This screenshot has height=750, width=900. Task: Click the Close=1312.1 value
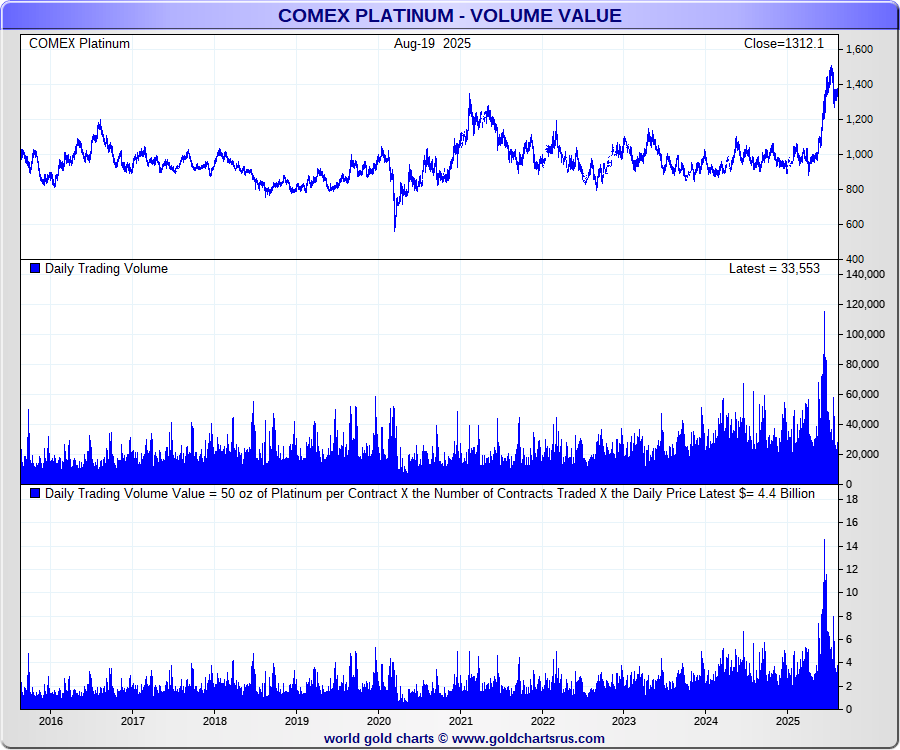coord(783,44)
